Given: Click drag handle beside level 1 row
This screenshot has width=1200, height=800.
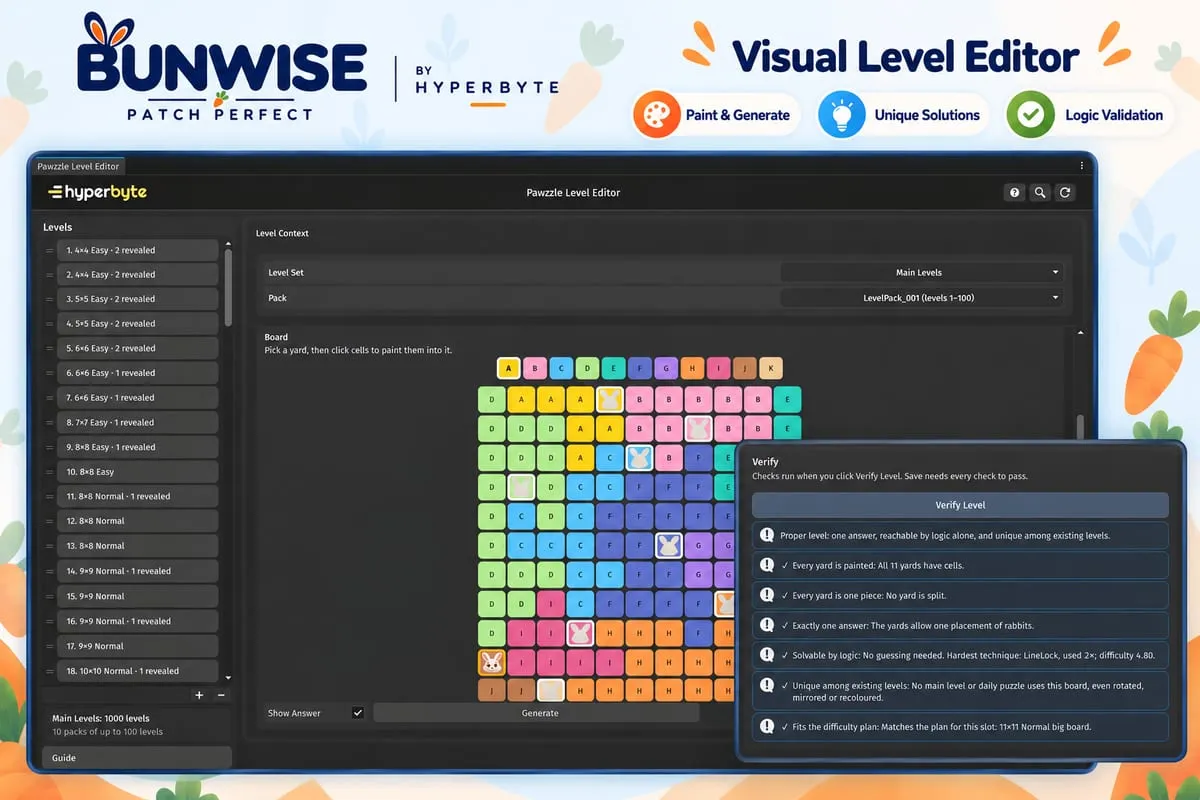Looking at the screenshot, I should [49, 250].
